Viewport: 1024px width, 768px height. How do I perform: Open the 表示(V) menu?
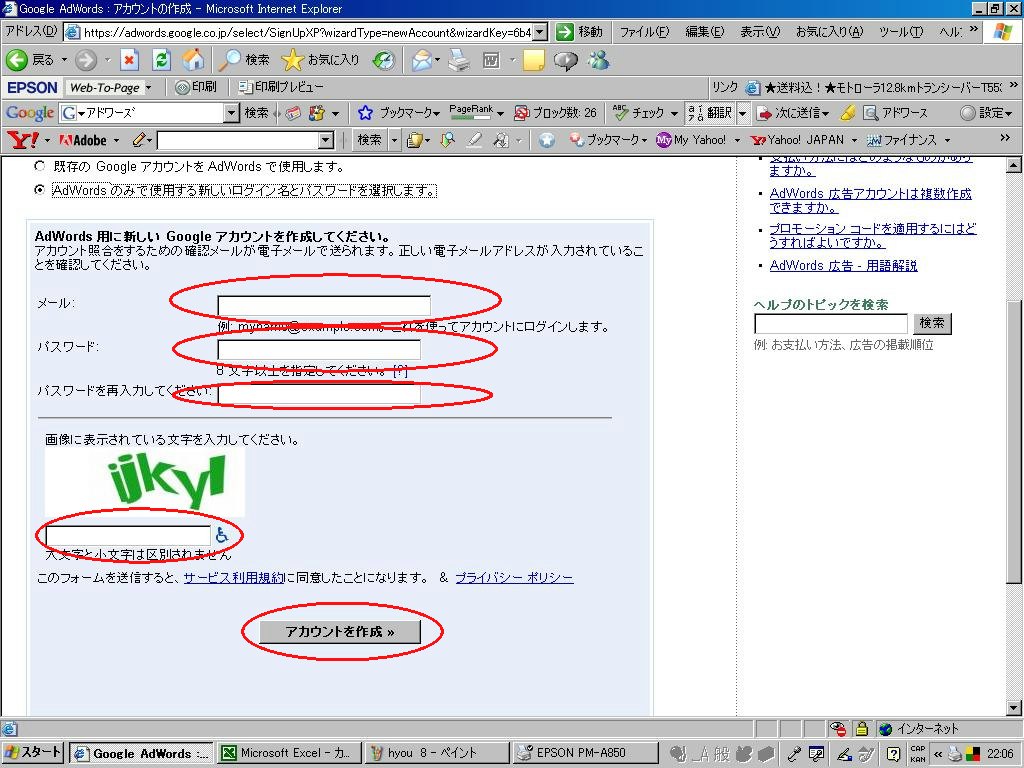coord(760,32)
